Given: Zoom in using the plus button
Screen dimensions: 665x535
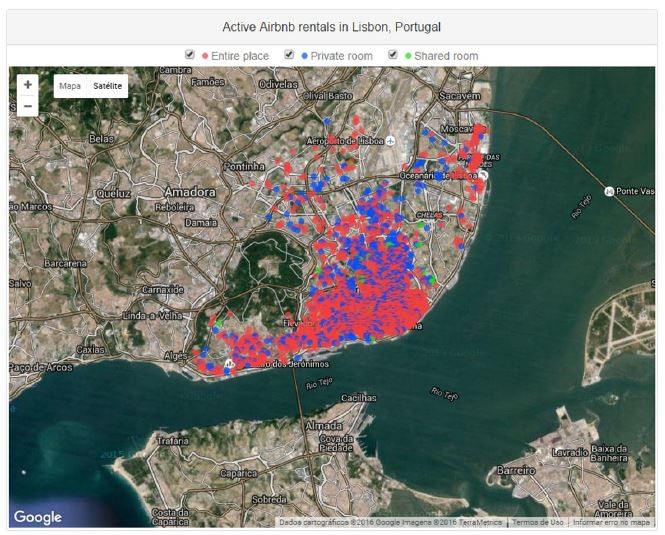Looking at the screenshot, I should 28,85.
